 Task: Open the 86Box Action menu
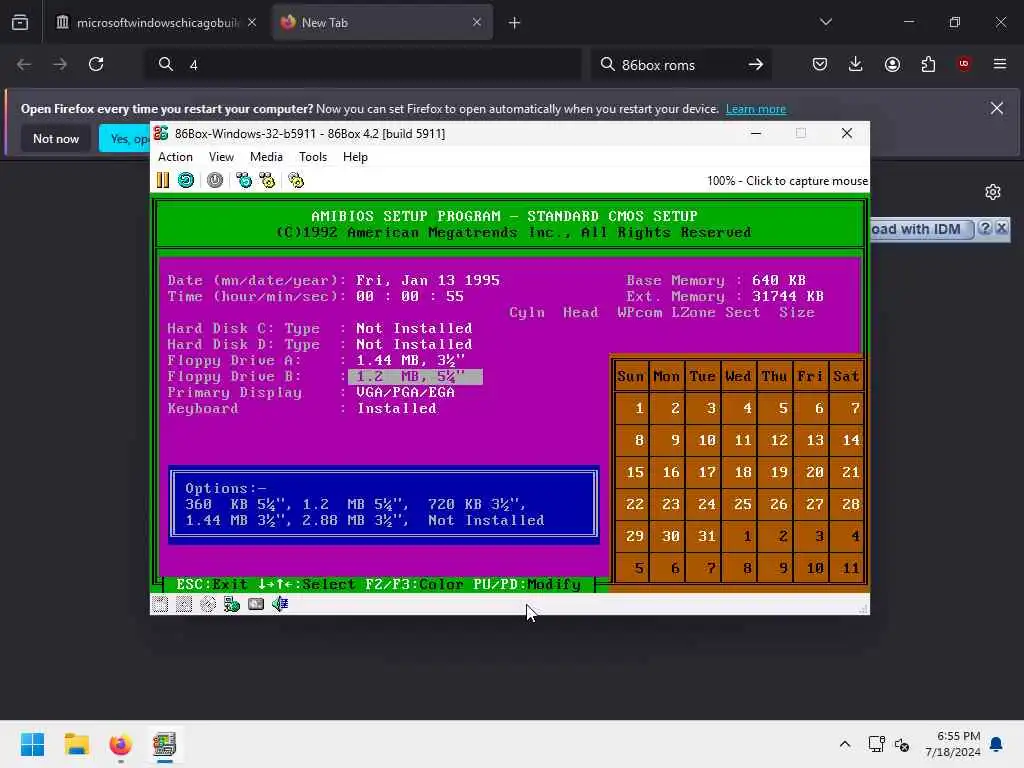point(175,157)
